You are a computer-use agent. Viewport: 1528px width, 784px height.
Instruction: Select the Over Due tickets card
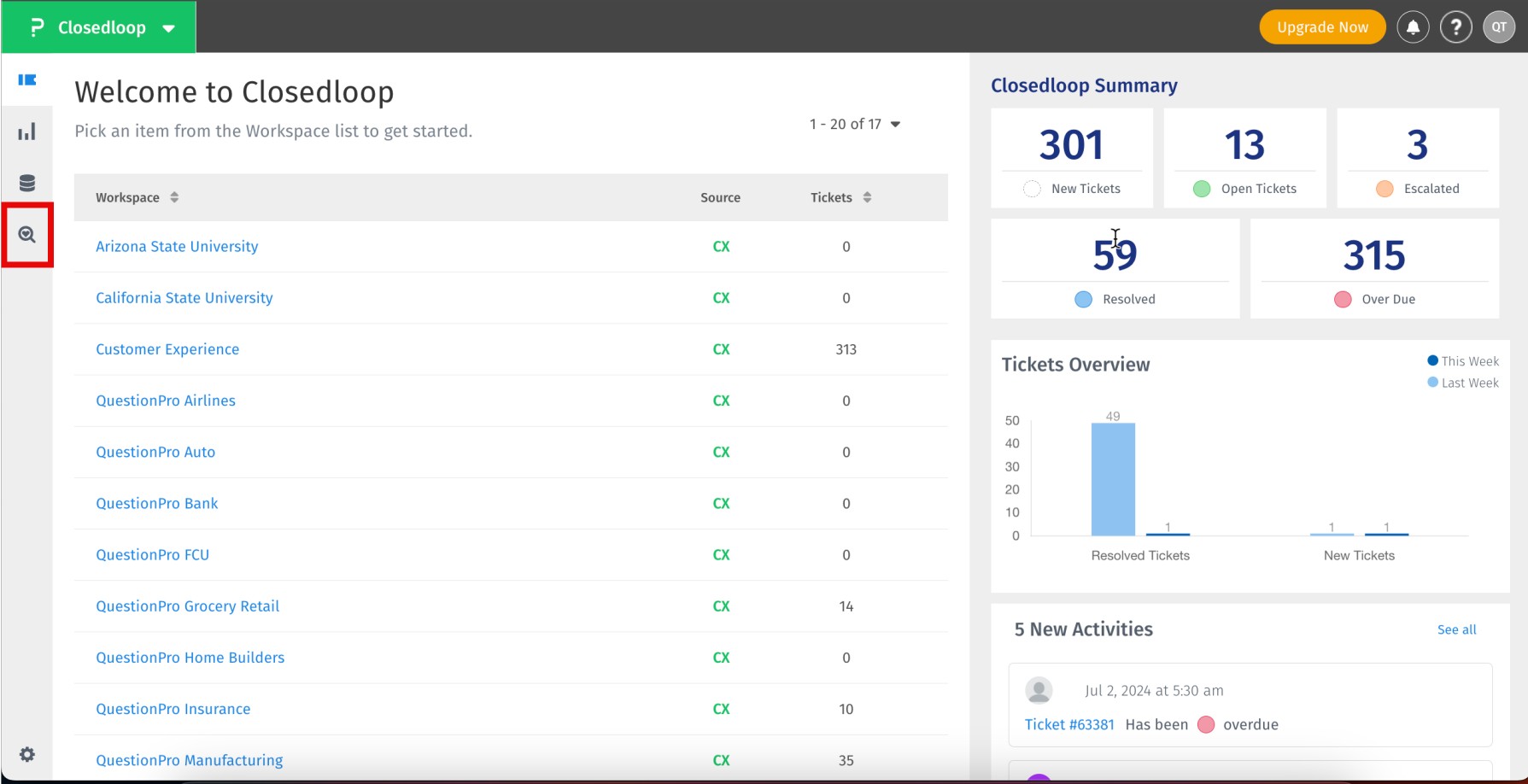point(1373,269)
